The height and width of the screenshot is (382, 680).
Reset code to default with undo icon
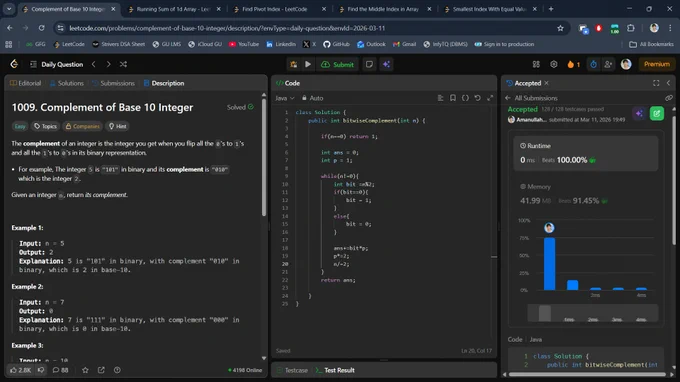[477, 98]
